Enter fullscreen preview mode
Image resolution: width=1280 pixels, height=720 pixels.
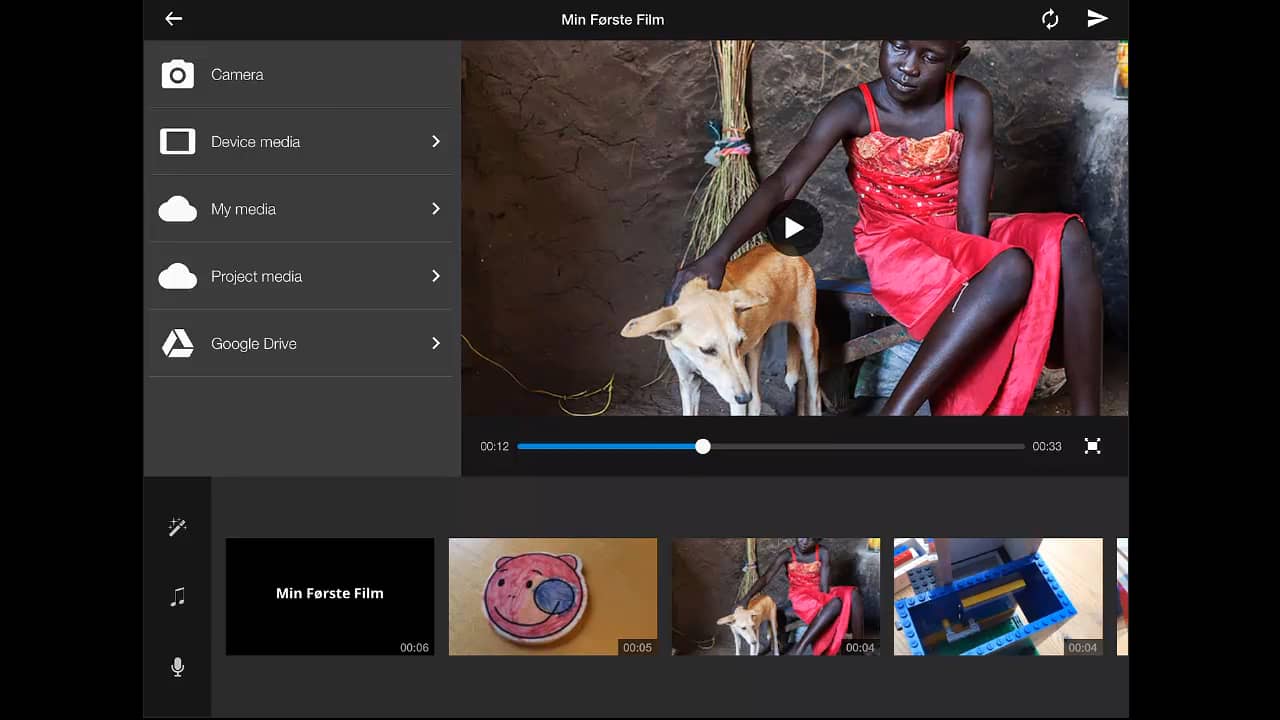coord(1092,446)
